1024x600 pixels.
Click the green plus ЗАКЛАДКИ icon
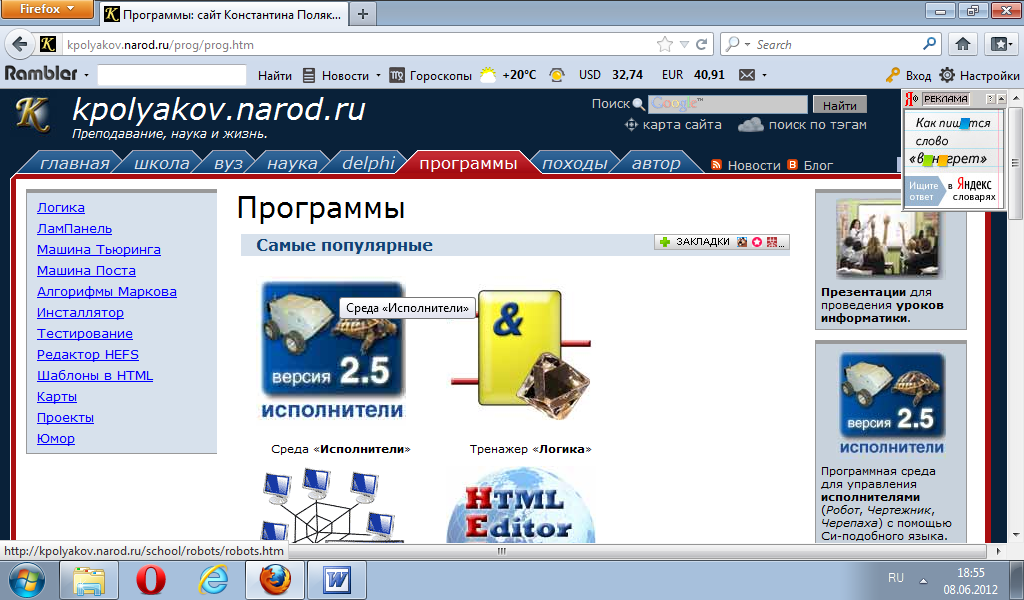click(x=665, y=242)
